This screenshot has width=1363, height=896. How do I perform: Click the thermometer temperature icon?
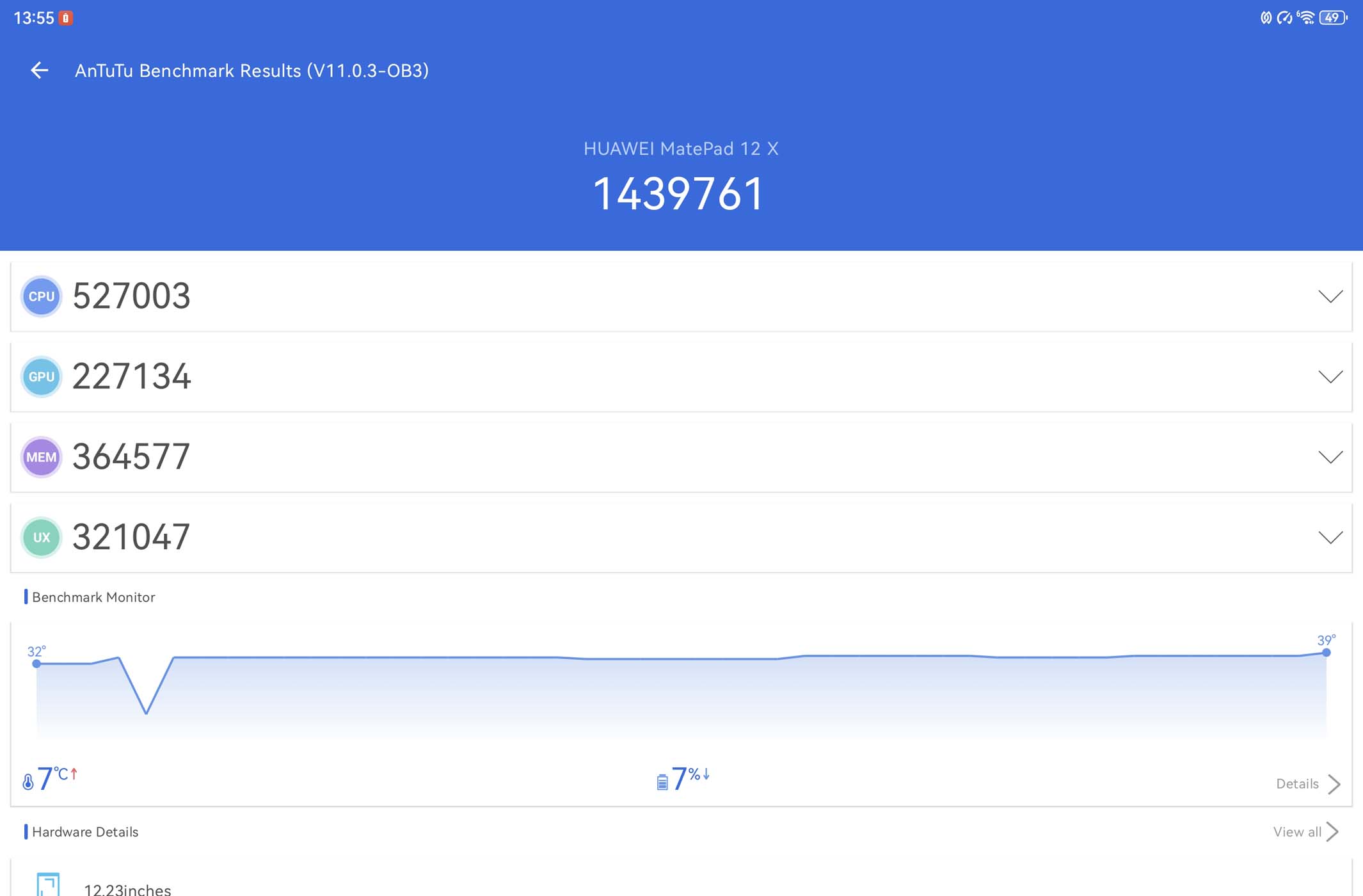tap(28, 781)
